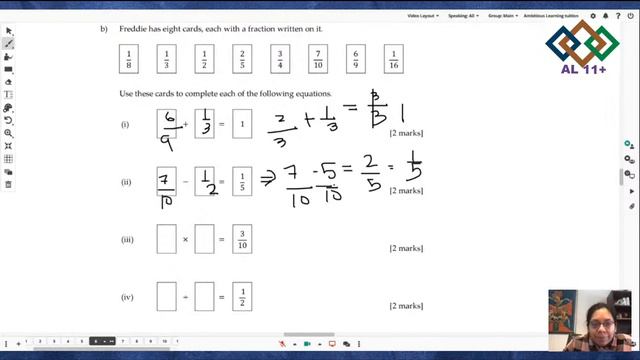Image resolution: width=640 pixels, height=360 pixels.
Task: Switch to whiteboard page 1
Action: coord(26,341)
